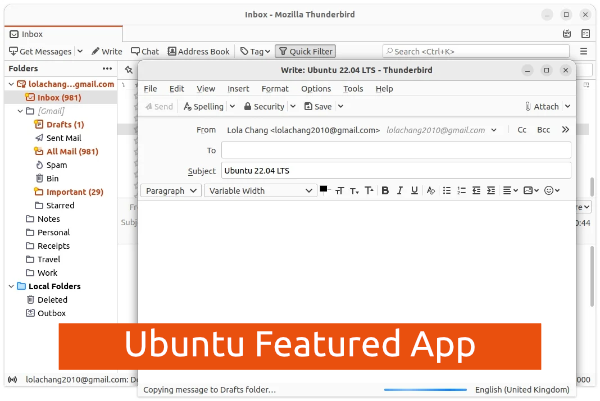Open the Variable Width font dropdown
The image size is (600, 401).
(261, 191)
